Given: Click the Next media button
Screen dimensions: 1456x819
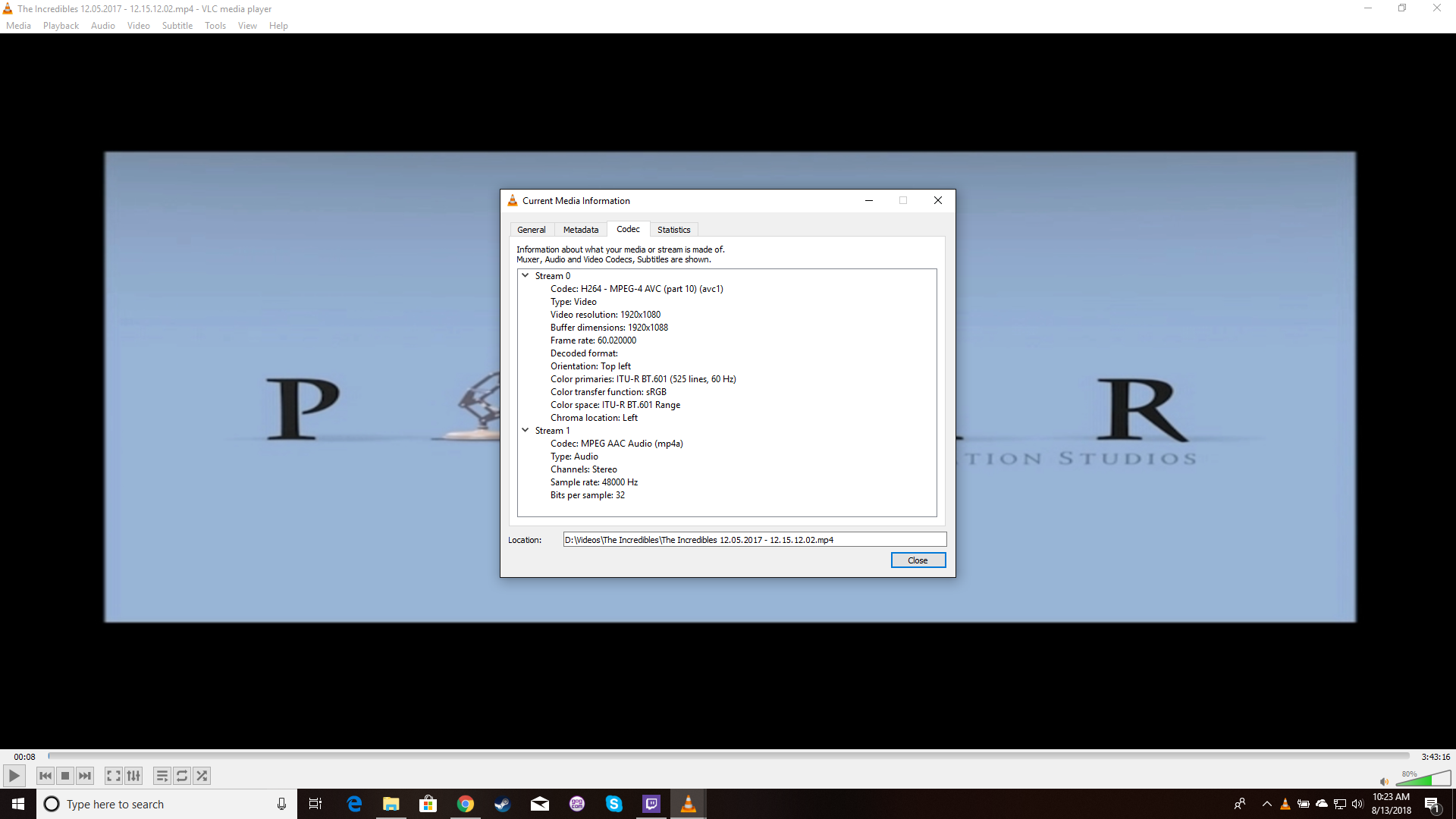Looking at the screenshot, I should [x=85, y=776].
